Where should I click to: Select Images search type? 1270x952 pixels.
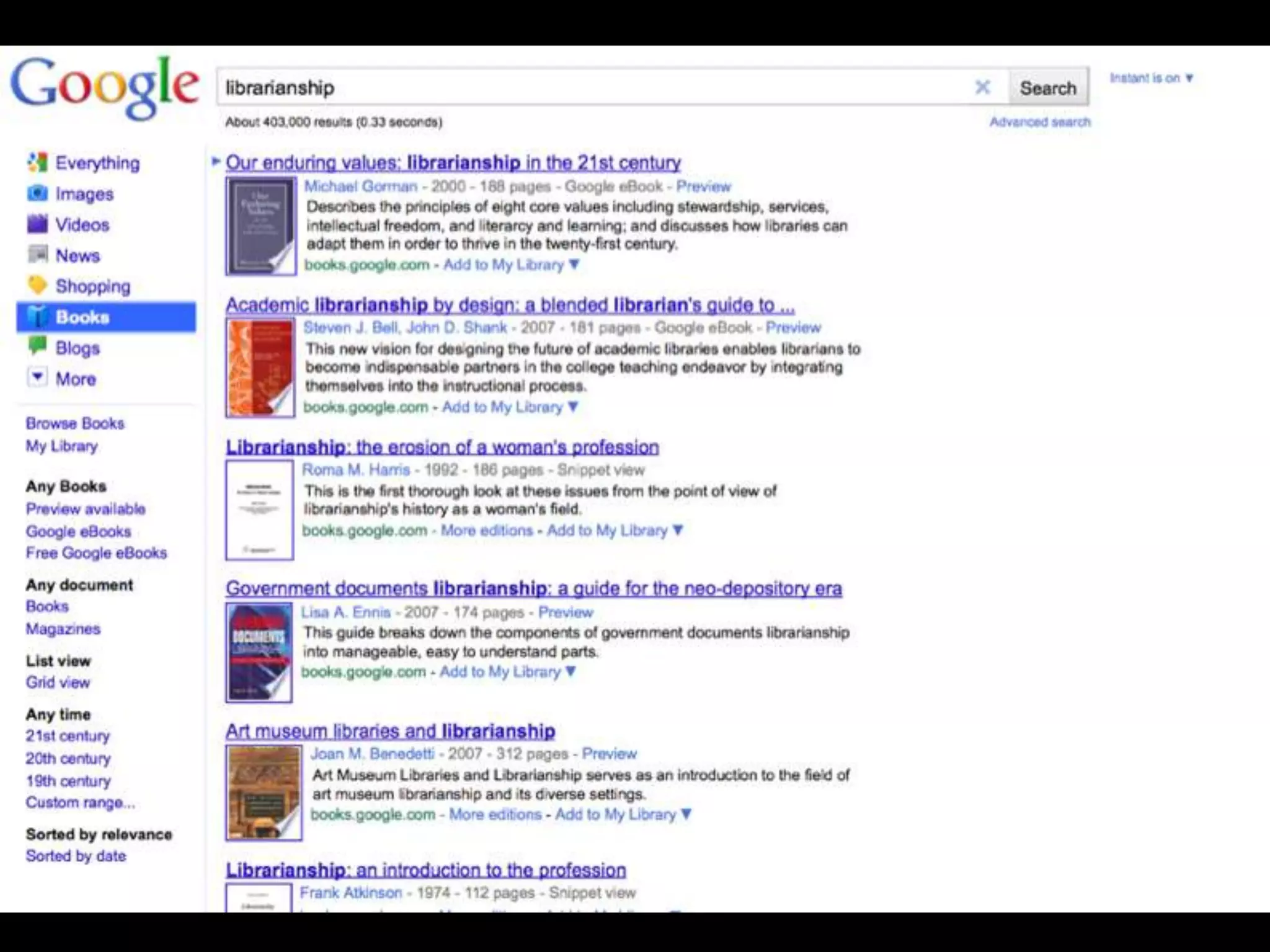pyautogui.click(x=85, y=194)
